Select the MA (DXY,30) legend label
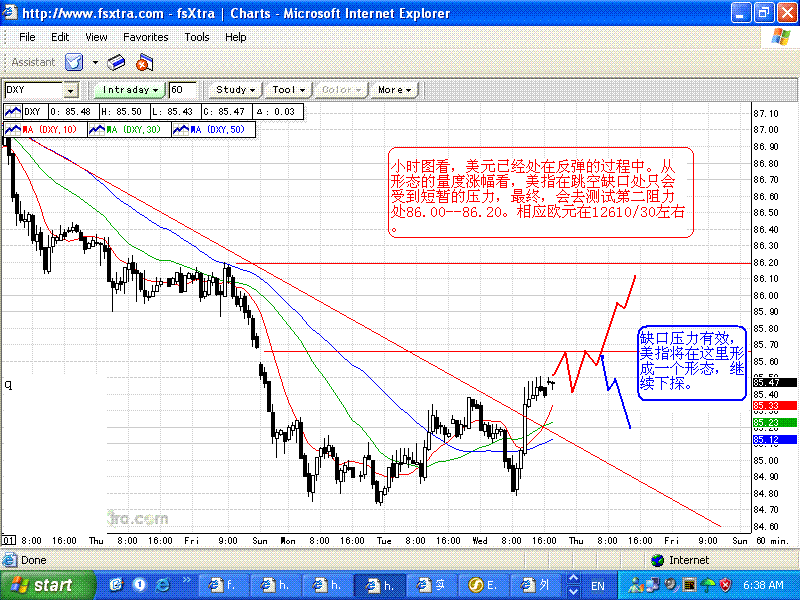Screen dimensions: 800x600 pyautogui.click(x=133, y=130)
